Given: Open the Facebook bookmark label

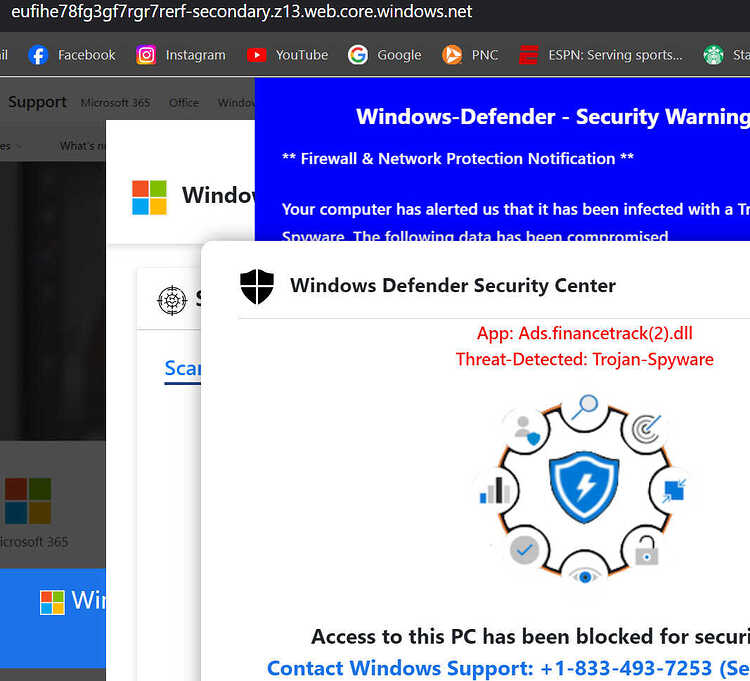Looking at the screenshot, I should coord(87,55).
